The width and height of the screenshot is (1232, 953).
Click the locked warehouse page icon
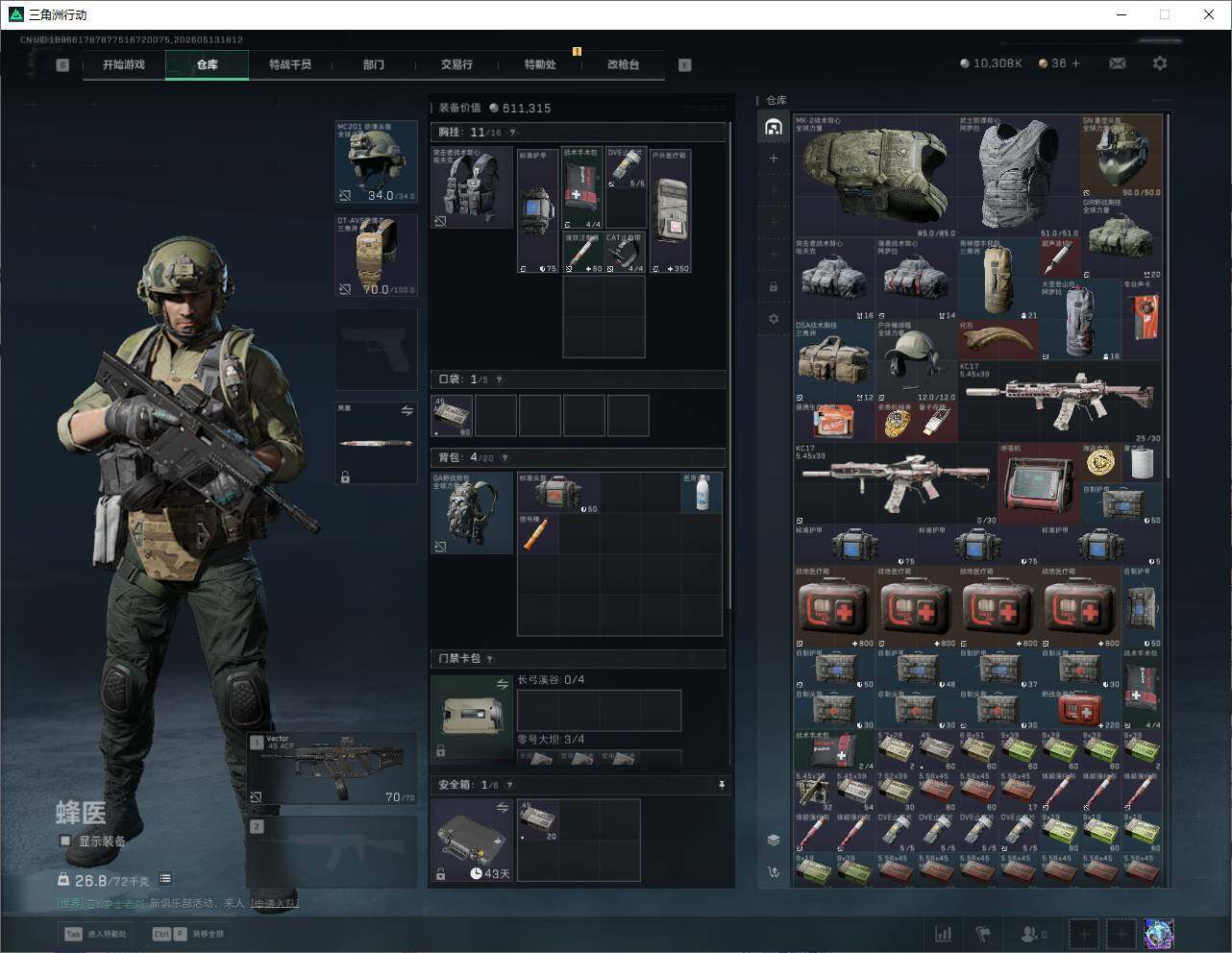(774, 286)
